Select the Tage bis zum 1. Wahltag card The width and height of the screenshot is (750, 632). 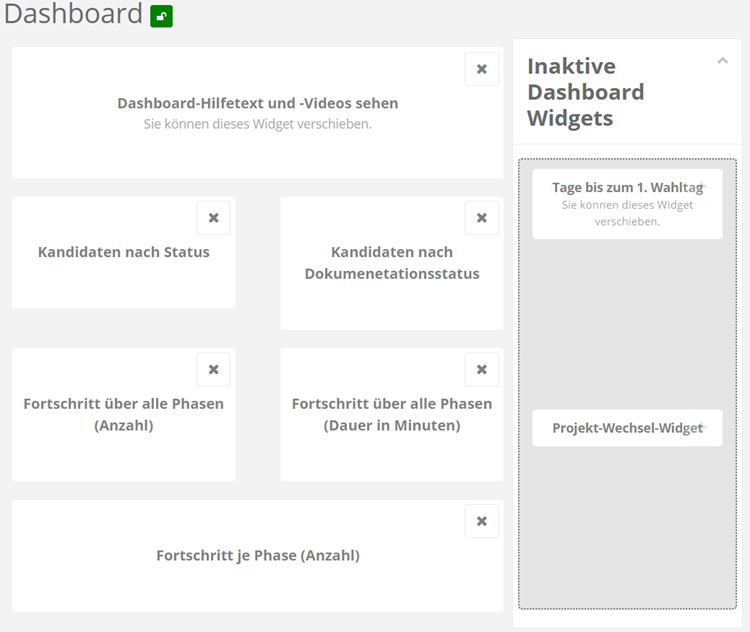click(627, 204)
